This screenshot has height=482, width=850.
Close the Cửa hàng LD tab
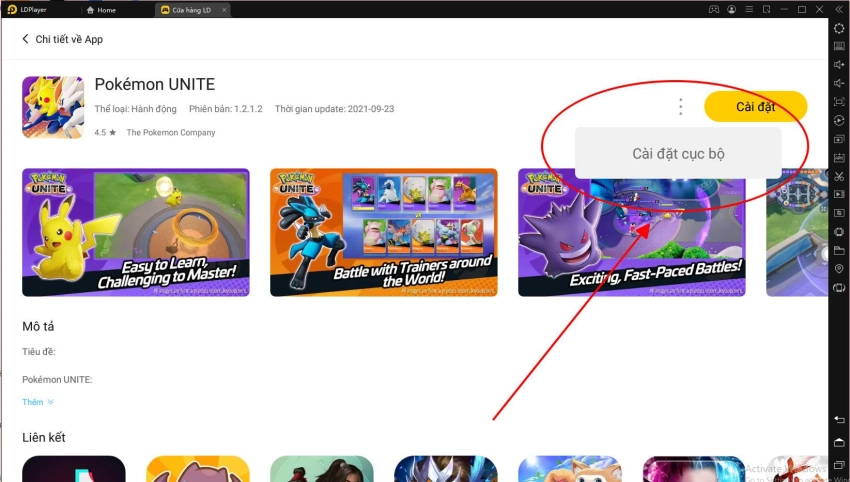point(224,10)
